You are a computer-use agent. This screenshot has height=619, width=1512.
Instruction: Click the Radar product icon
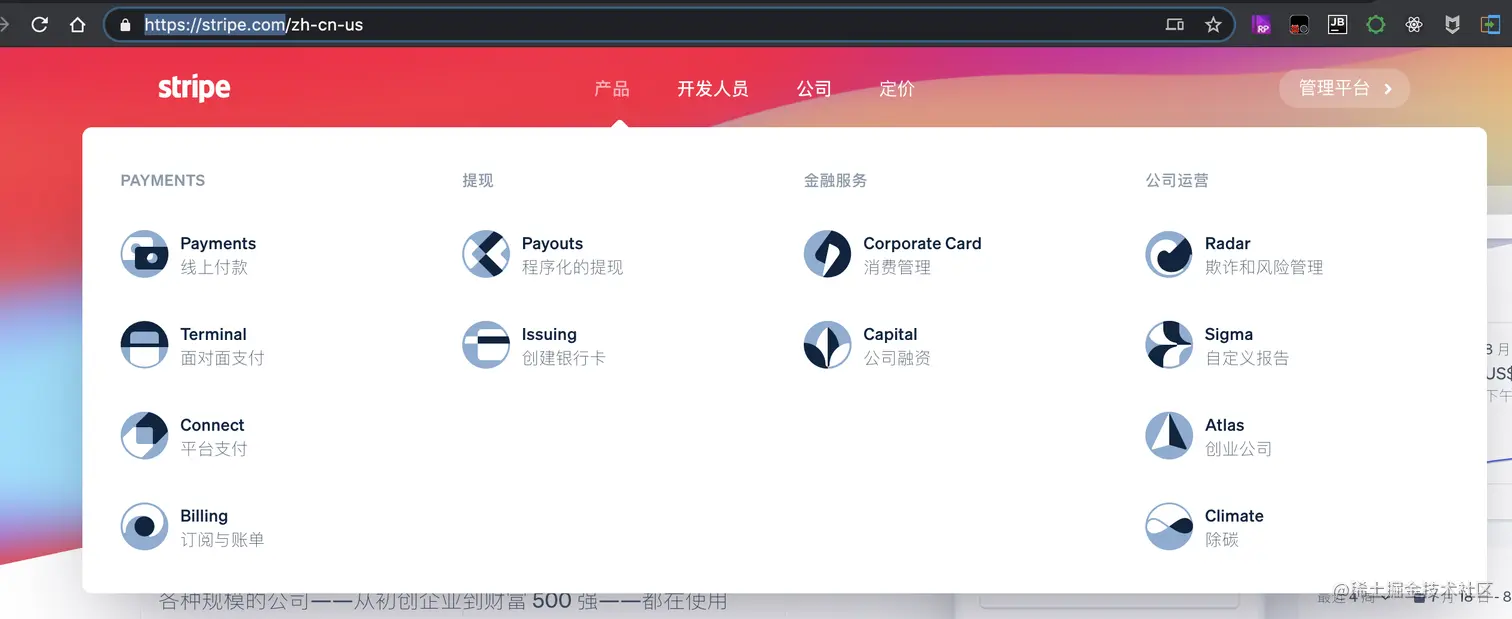point(1169,254)
